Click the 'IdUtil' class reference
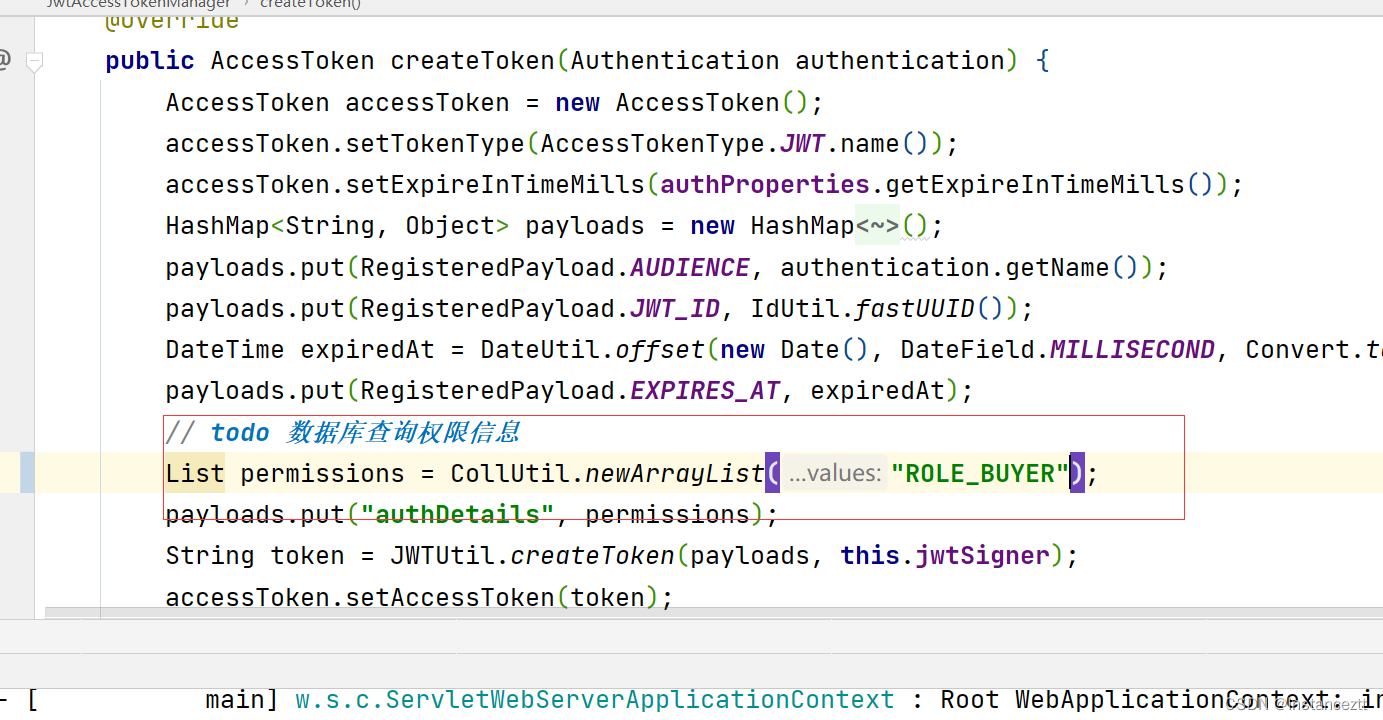The width and height of the screenshot is (1383, 720). tap(795, 309)
